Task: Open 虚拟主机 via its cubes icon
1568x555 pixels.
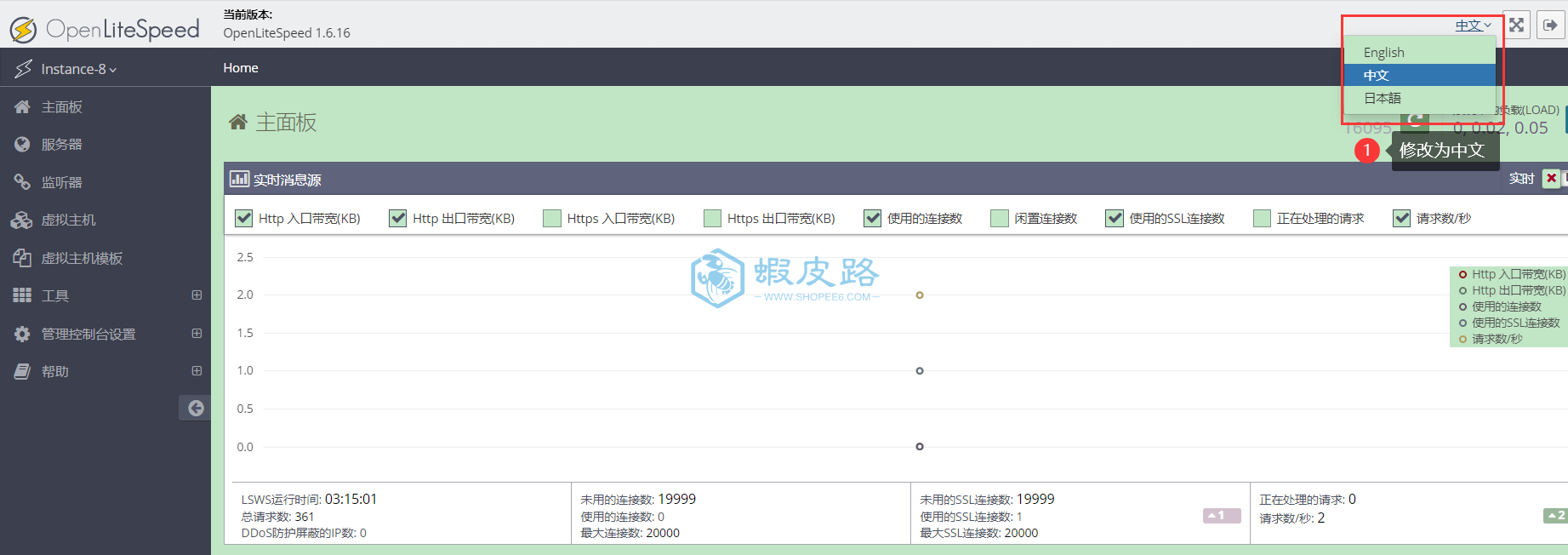Action: pyautogui.click(x=22, y=220)
